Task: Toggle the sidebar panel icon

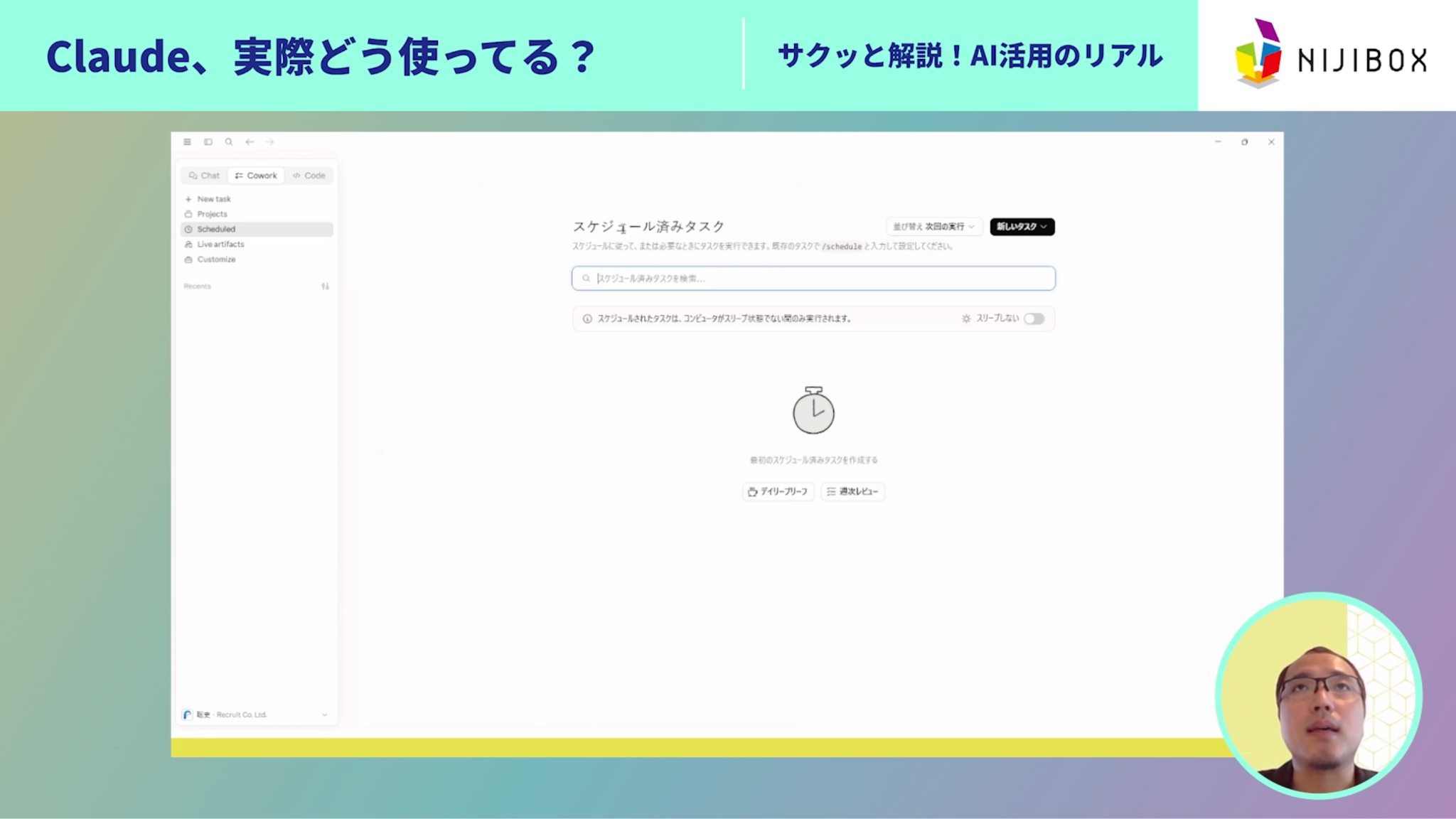Action: [x=208, y=142]
